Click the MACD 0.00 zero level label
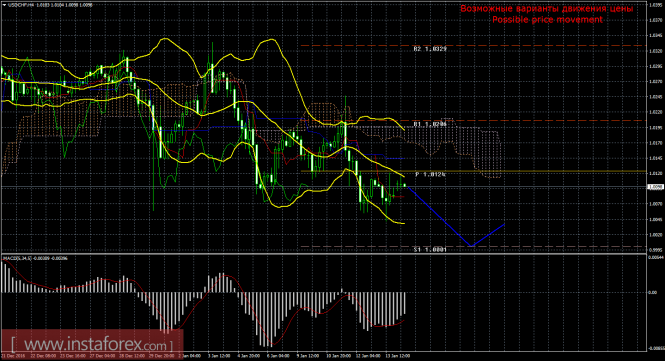The width and height of the screenshot is (665, 361). [x=652, y=292]
